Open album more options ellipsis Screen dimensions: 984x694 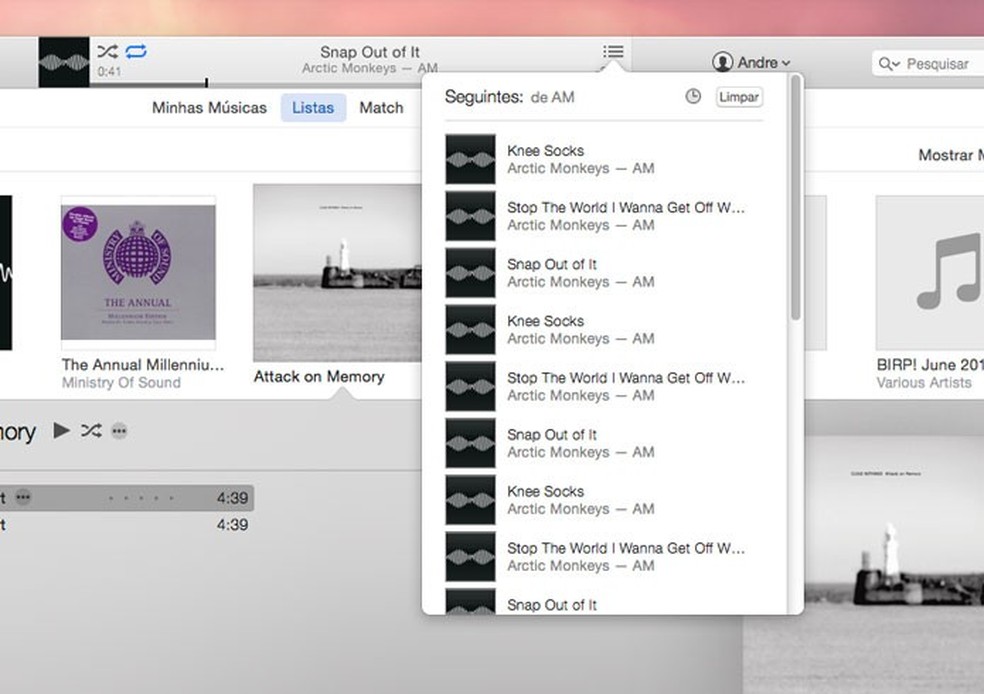[x=119, y=431]
